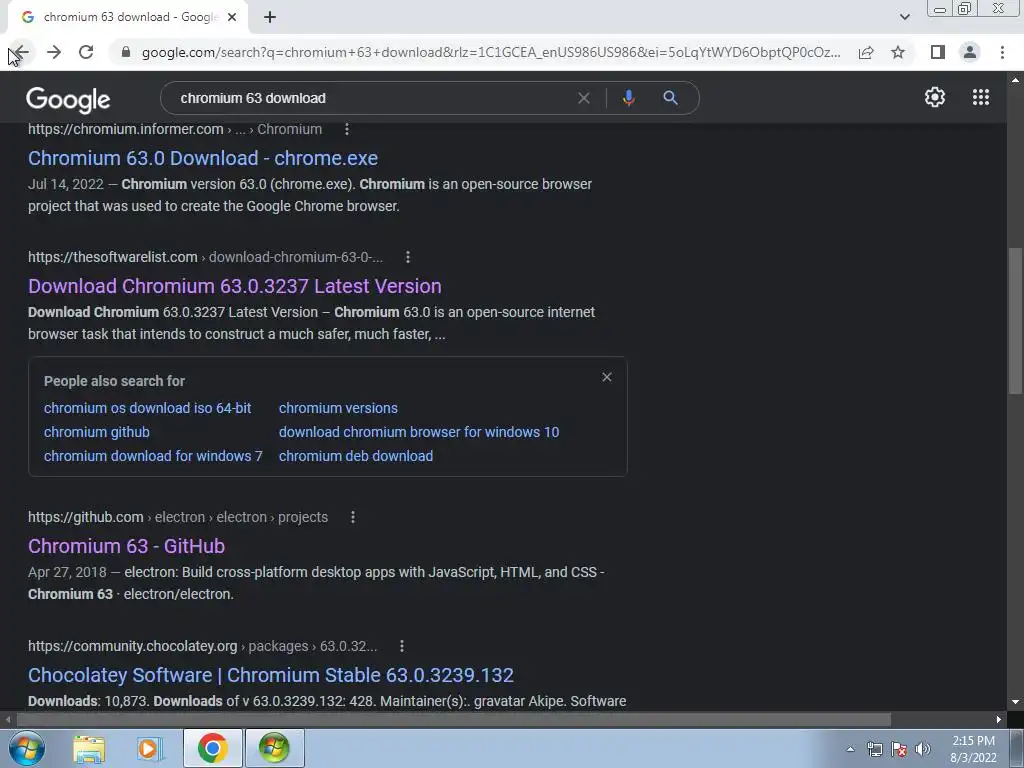Click the scroll left arrow button
This screenshot has height=768, width=1024.
(x=8, y=720)
